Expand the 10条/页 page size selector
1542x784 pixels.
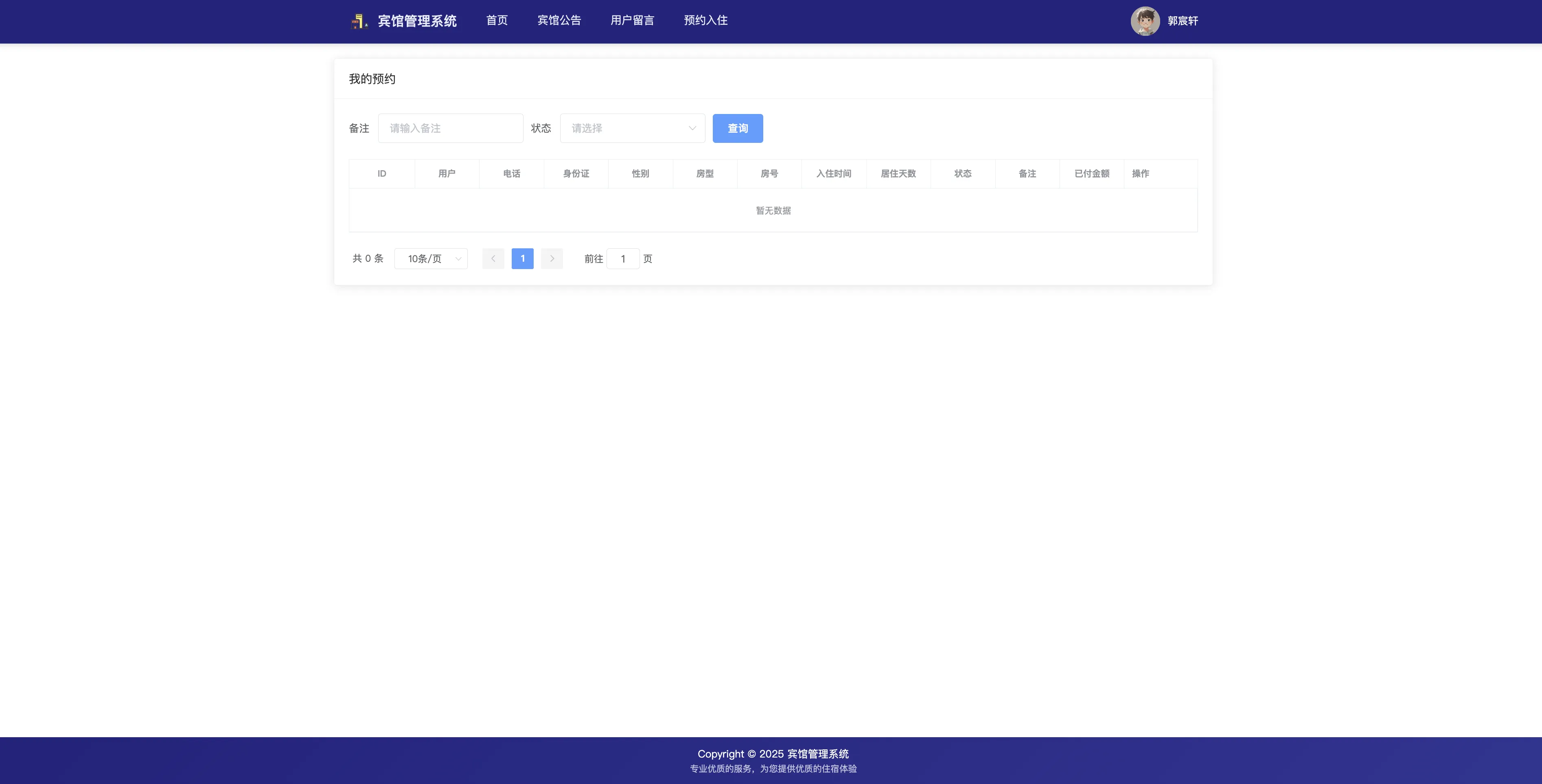tap(430, 258)
